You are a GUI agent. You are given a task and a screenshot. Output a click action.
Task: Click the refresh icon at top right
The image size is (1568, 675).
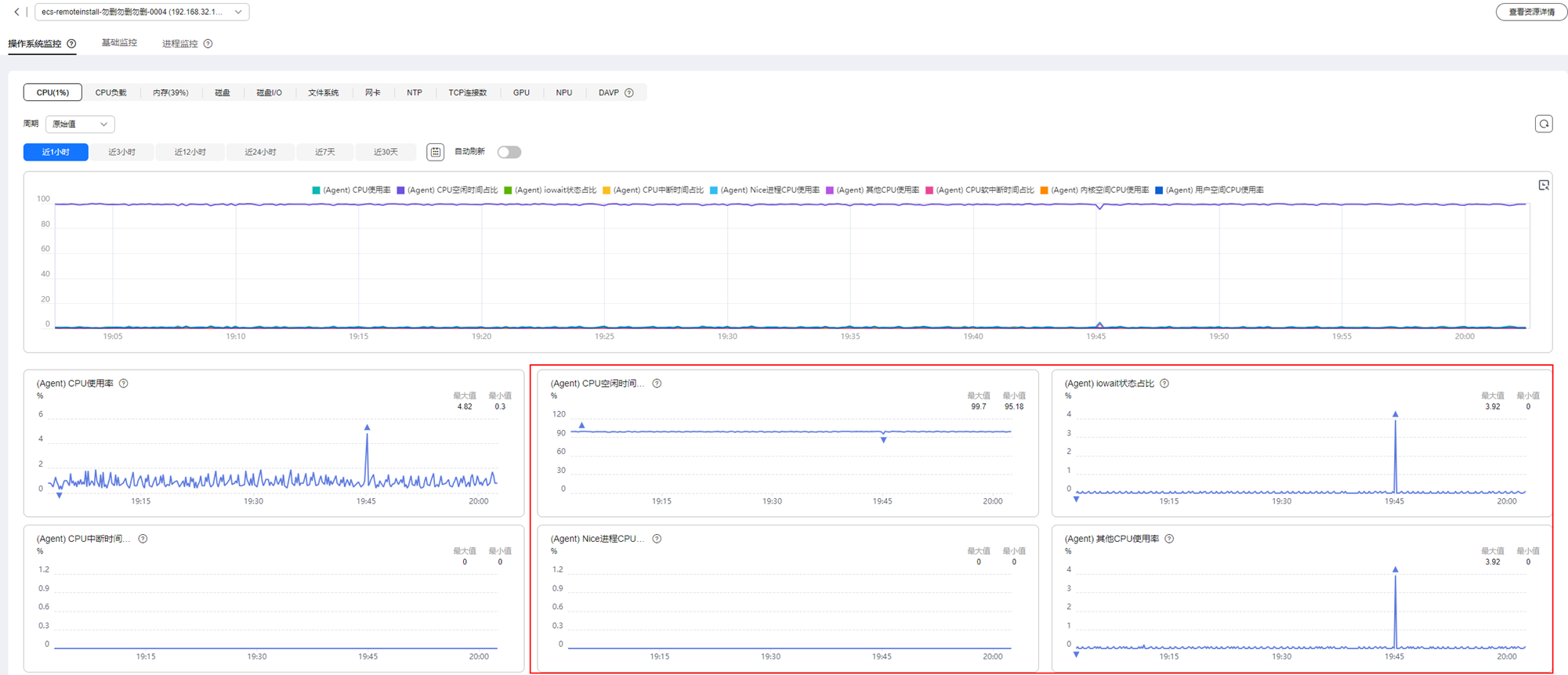point(1544,124)
